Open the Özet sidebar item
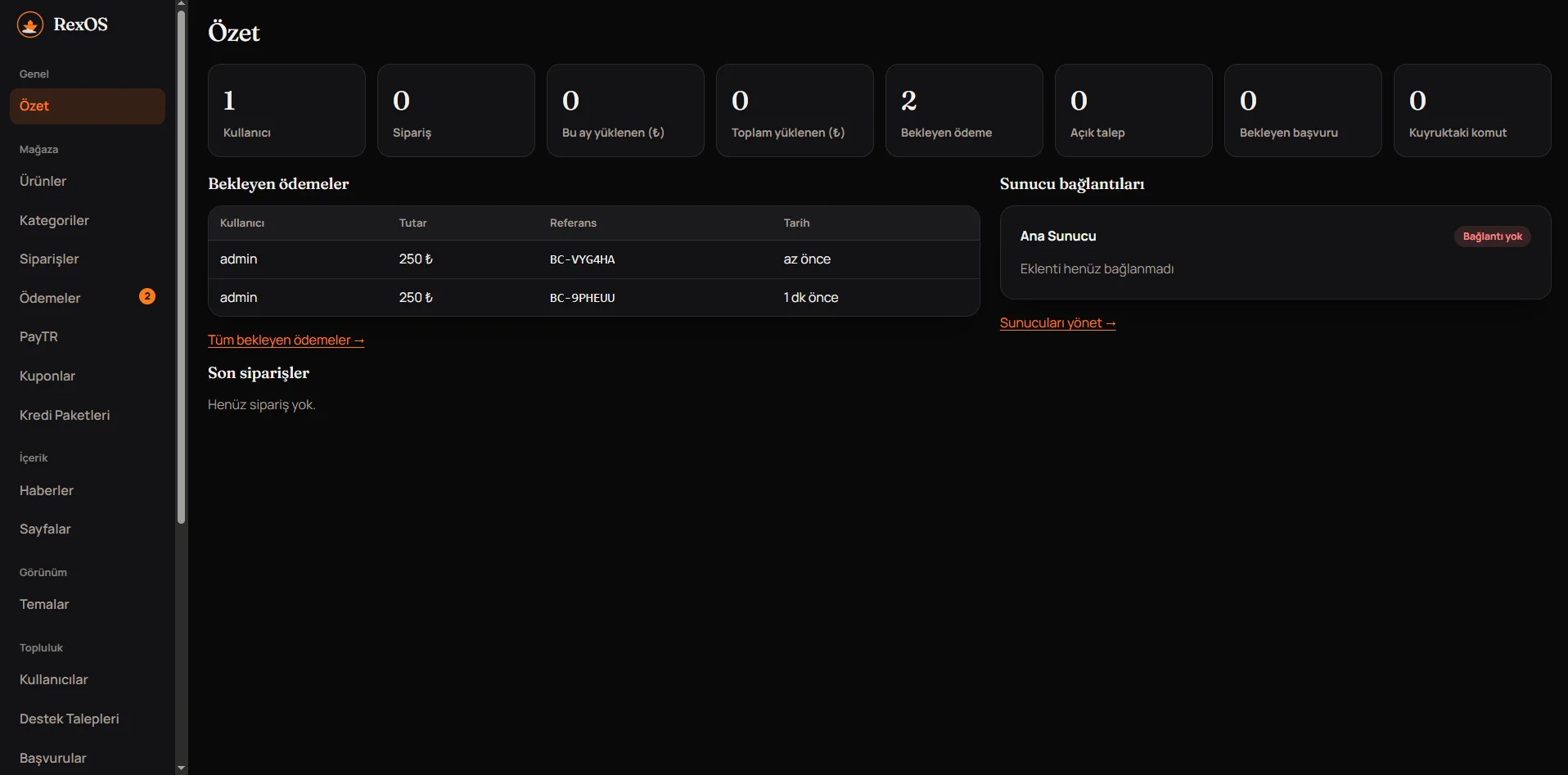The height and width of the screenshot is (775, 1568). (88, 106)
